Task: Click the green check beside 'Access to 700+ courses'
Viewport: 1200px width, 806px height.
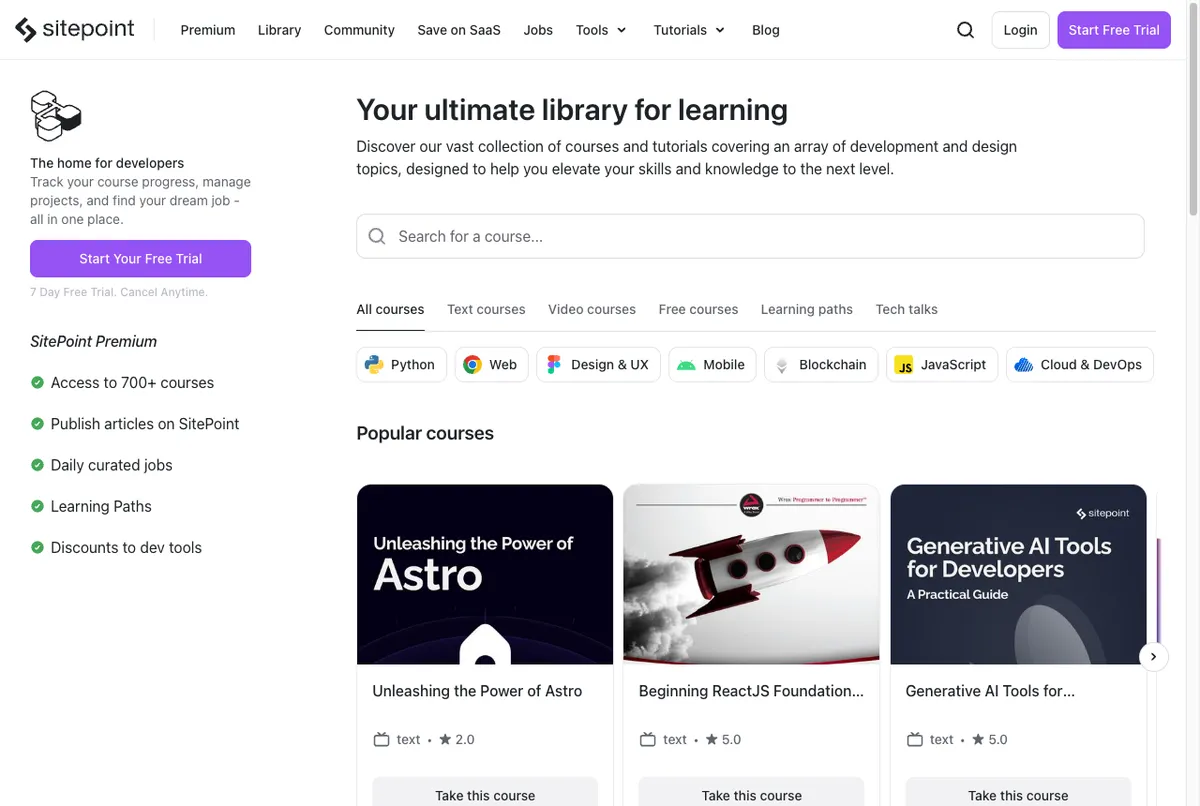Action: click(x=37, y=383)
